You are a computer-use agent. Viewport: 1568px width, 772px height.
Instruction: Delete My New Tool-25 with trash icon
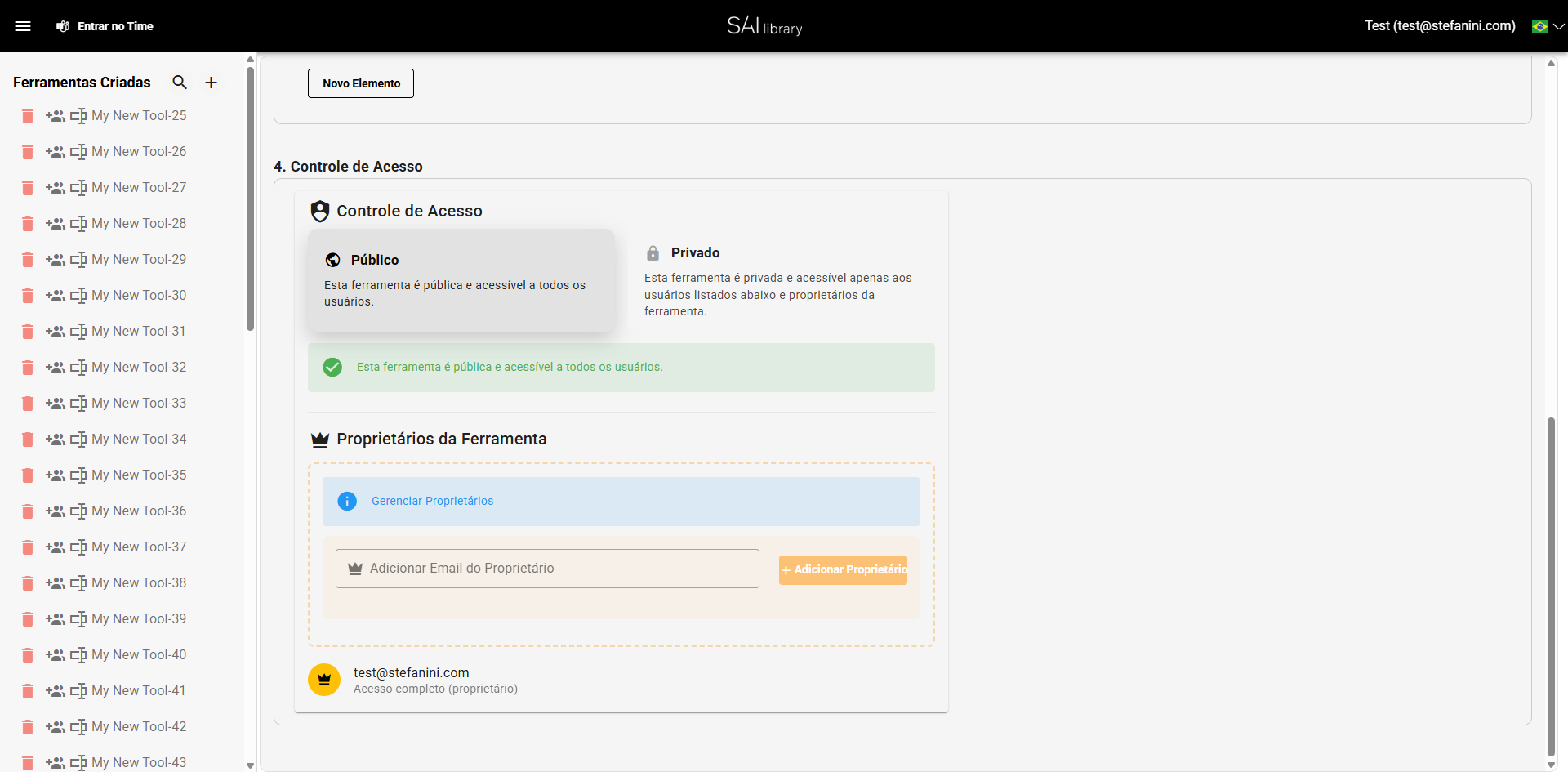coord(28,116)
